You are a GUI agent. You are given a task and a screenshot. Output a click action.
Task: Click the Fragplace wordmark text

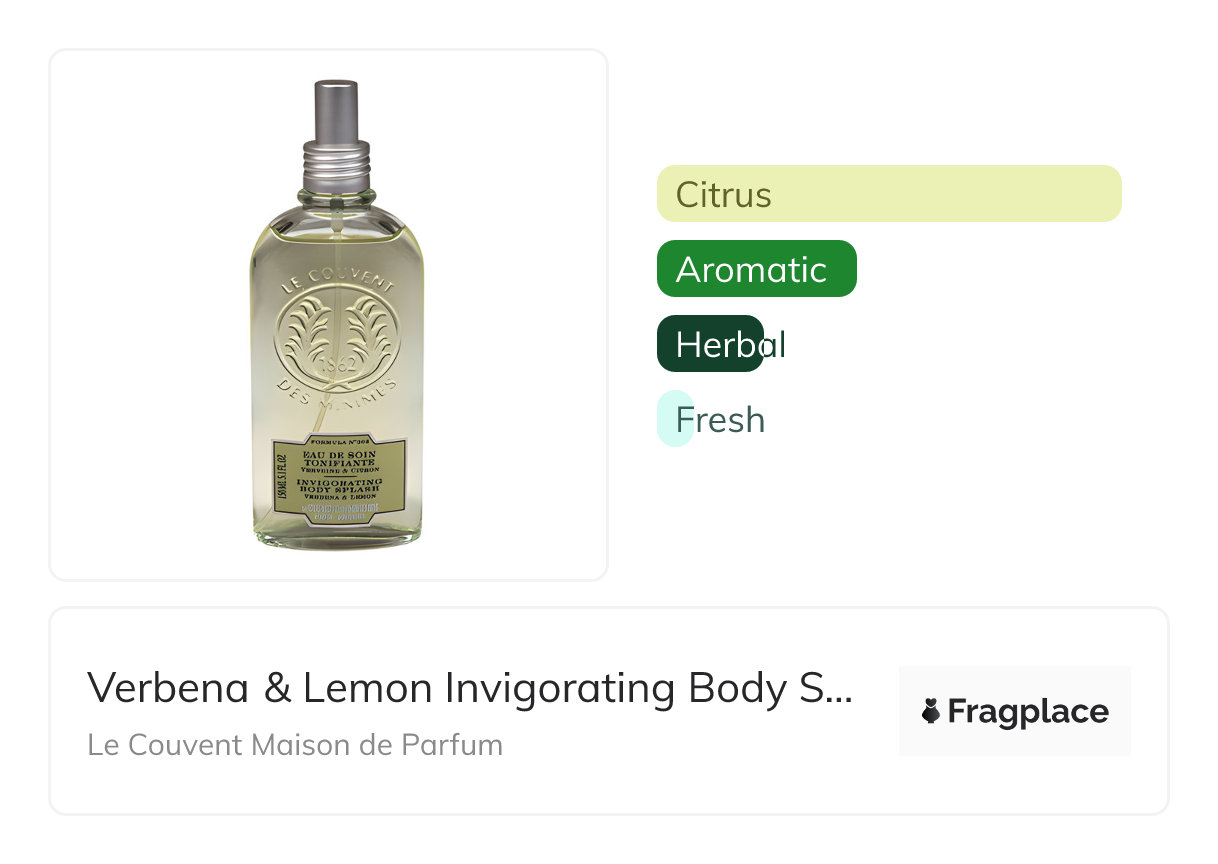pos(1027,711)
